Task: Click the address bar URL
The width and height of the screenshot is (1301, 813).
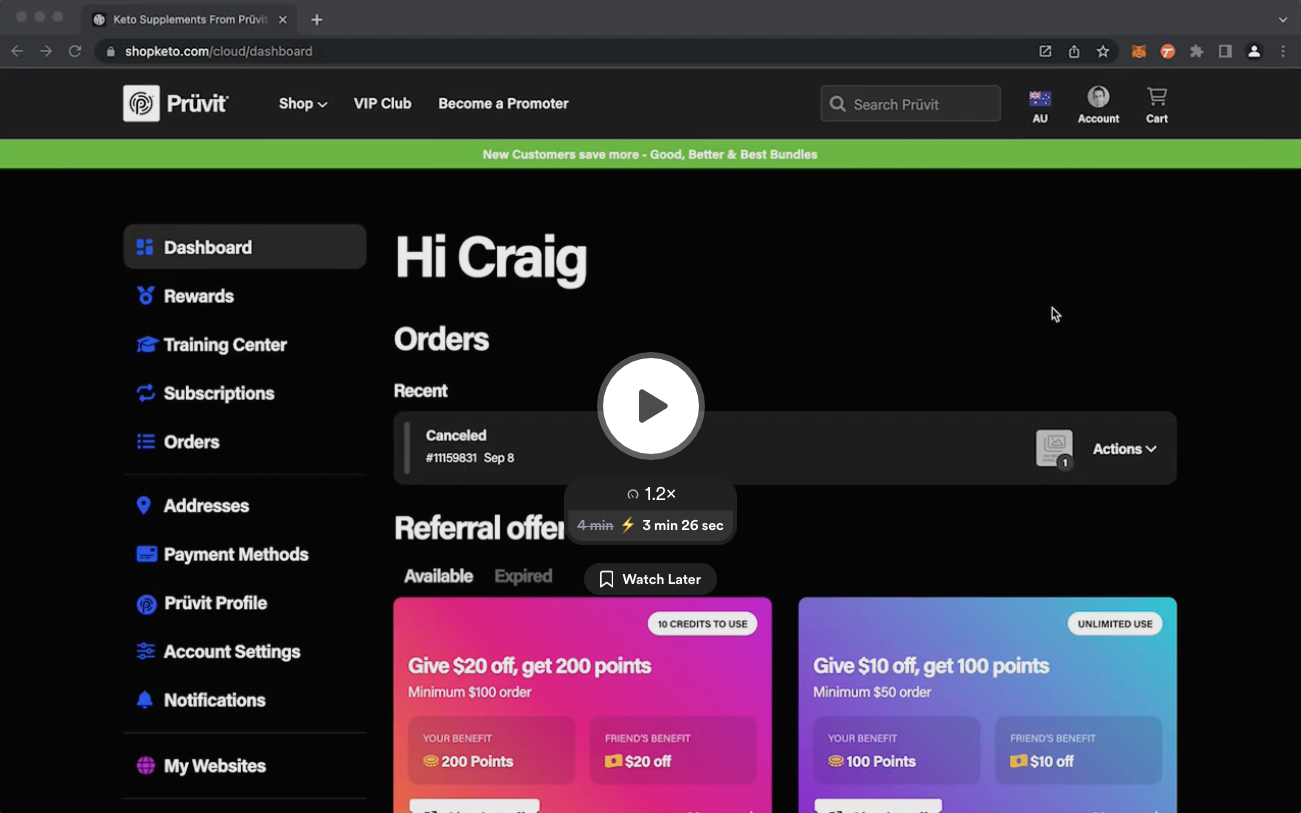Action: [x=219, y=51]
